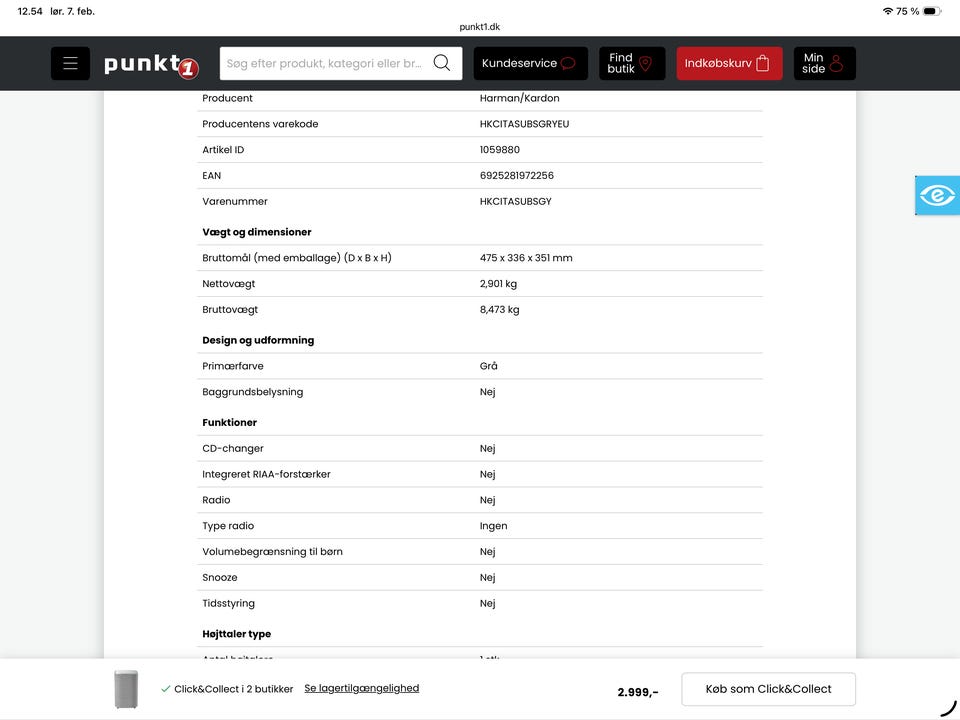Open Indkøbskurv shopping cart
Image resolution: width=960 pixels, height=720 pixels.
(729, 63)
